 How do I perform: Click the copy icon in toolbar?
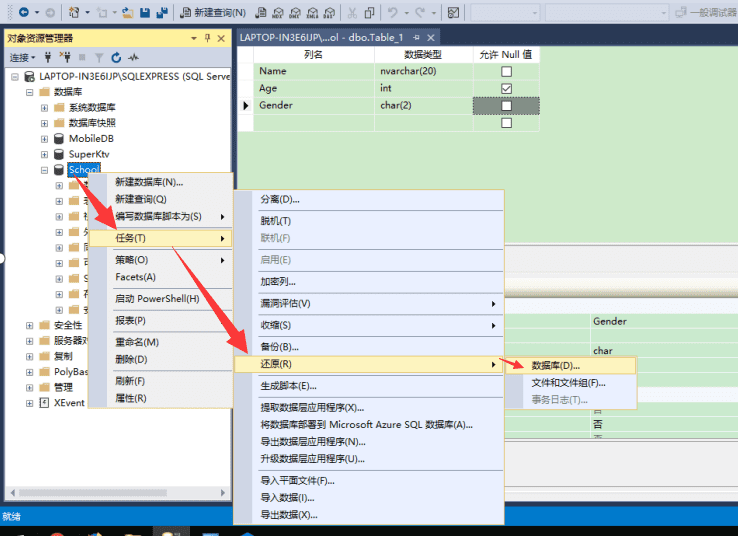tap(369, 12)
